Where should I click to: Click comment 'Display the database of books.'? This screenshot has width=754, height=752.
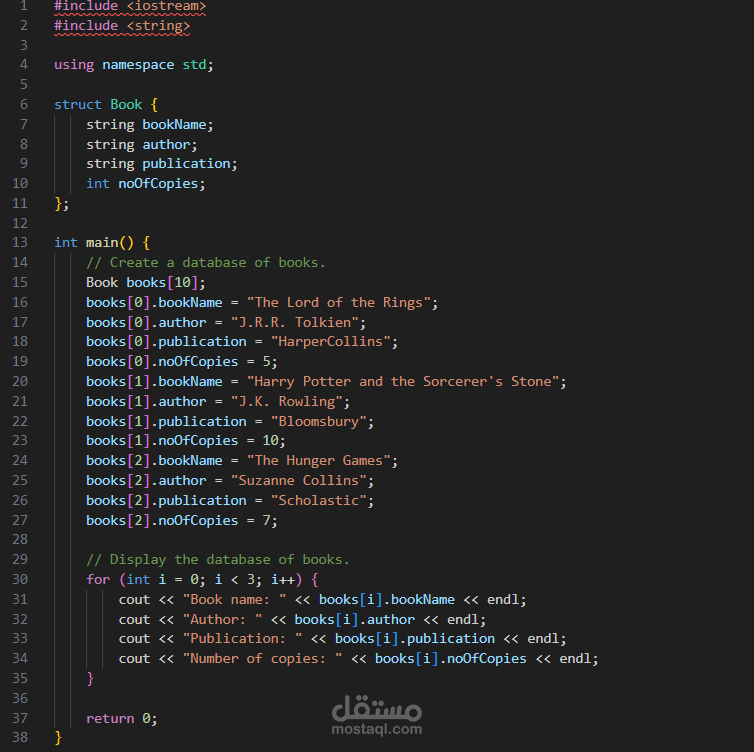click(x=218, y=560)
